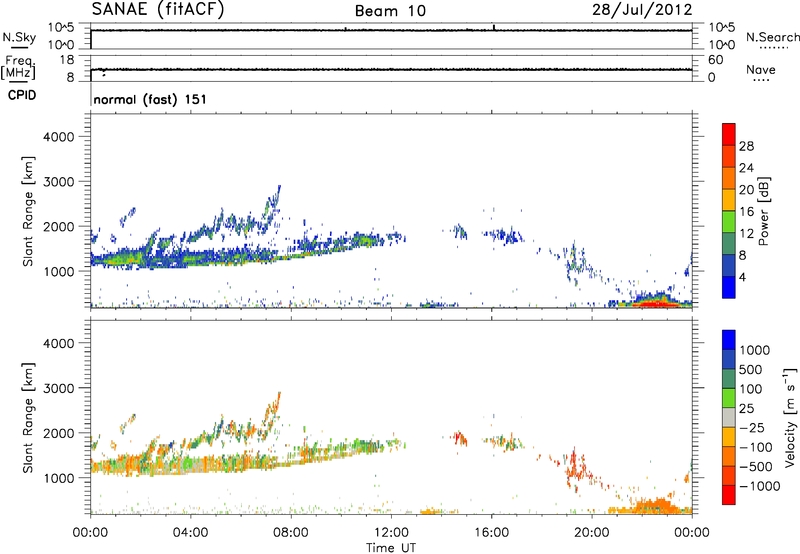Click the red velocity patch near 14:40 UT
The width and height of the screenshot is (800, 554).
(x=460, y=438)
